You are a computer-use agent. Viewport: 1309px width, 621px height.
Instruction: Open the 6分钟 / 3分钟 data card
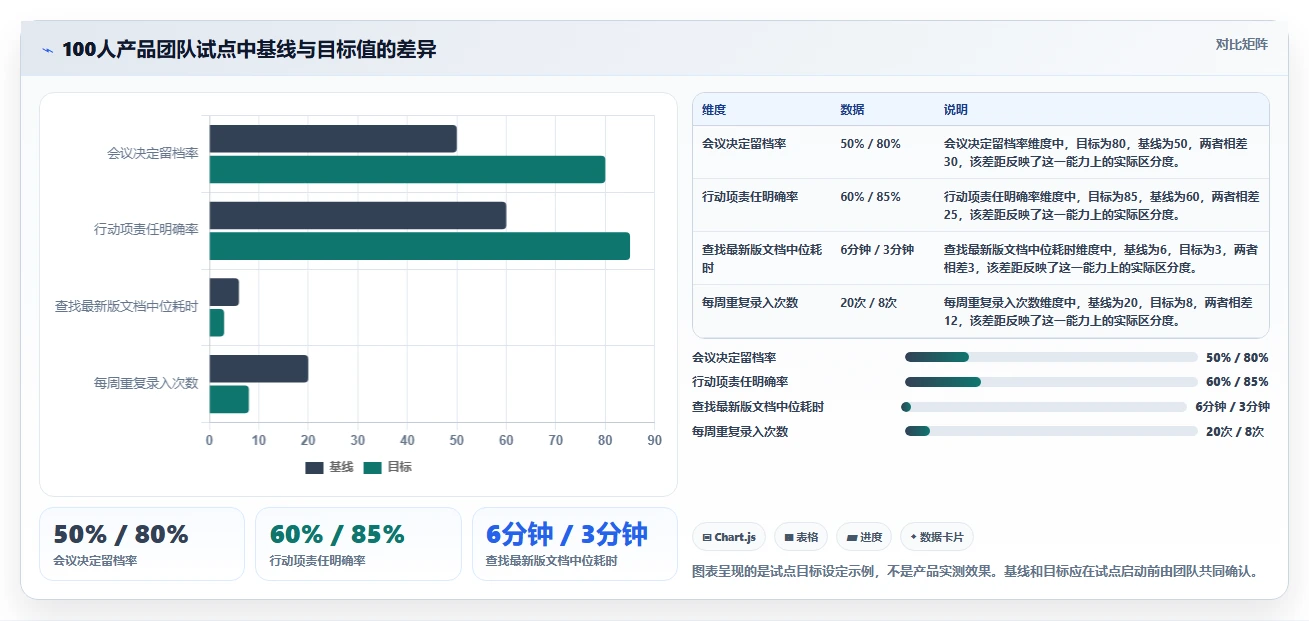point(574,544)
